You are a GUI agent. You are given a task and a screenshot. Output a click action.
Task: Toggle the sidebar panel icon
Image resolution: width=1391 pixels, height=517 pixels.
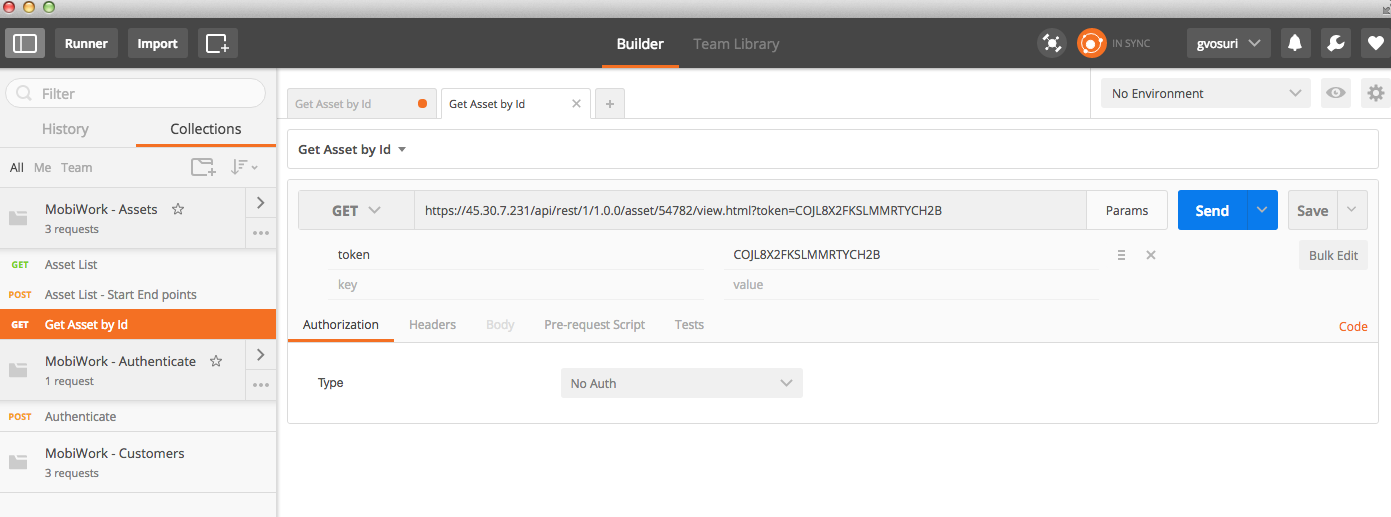25,43
